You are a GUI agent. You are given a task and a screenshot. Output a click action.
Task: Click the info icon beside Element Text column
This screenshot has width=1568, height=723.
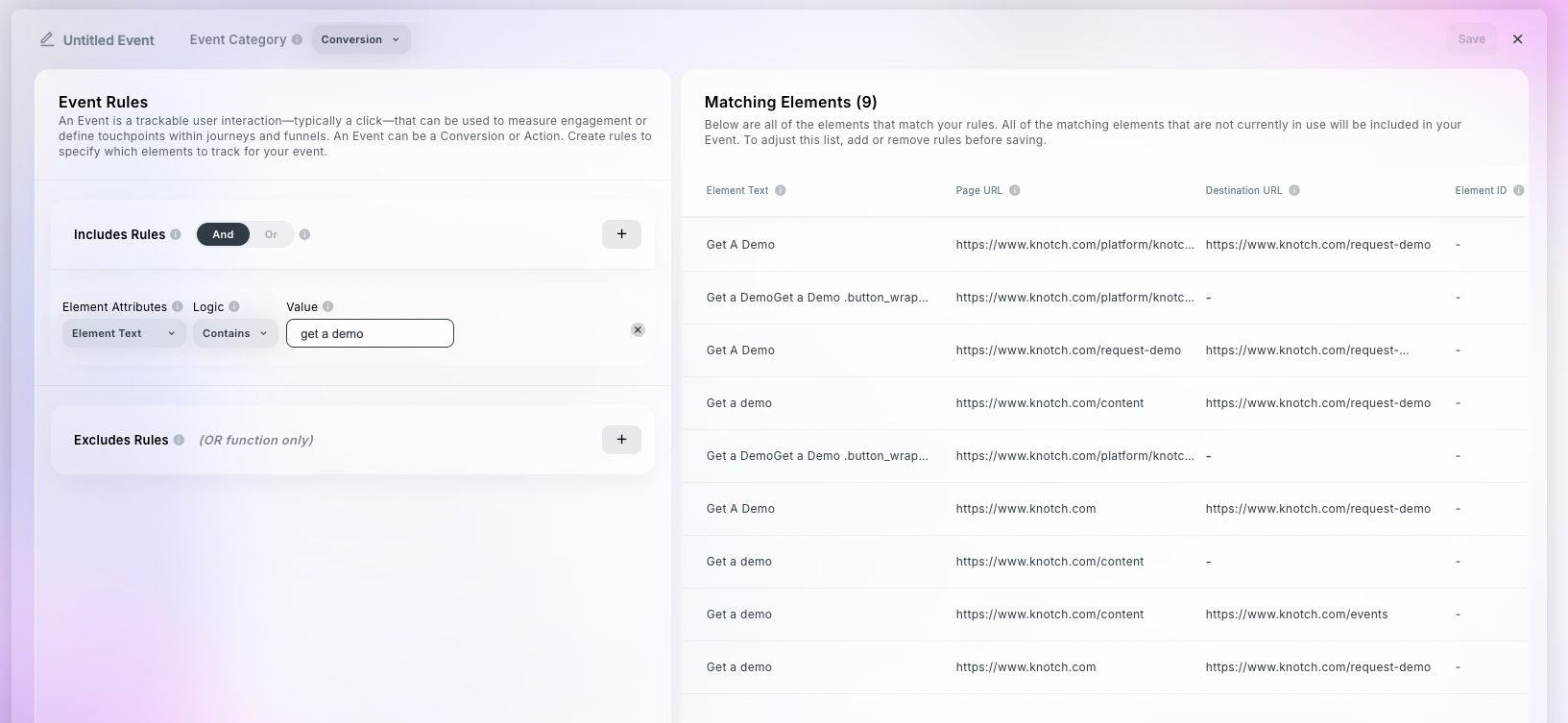coord(781,190)
